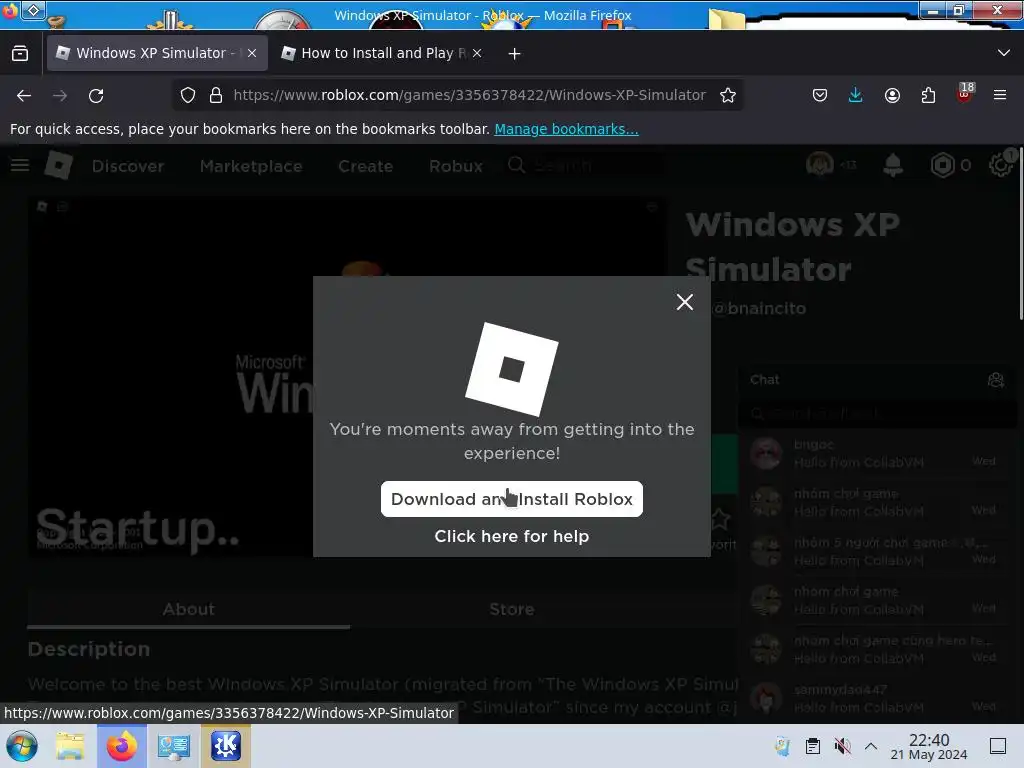Click the taskbar clock showing 22:40
This screenshot has height=768, width=1024.
(x=929, y=746)
